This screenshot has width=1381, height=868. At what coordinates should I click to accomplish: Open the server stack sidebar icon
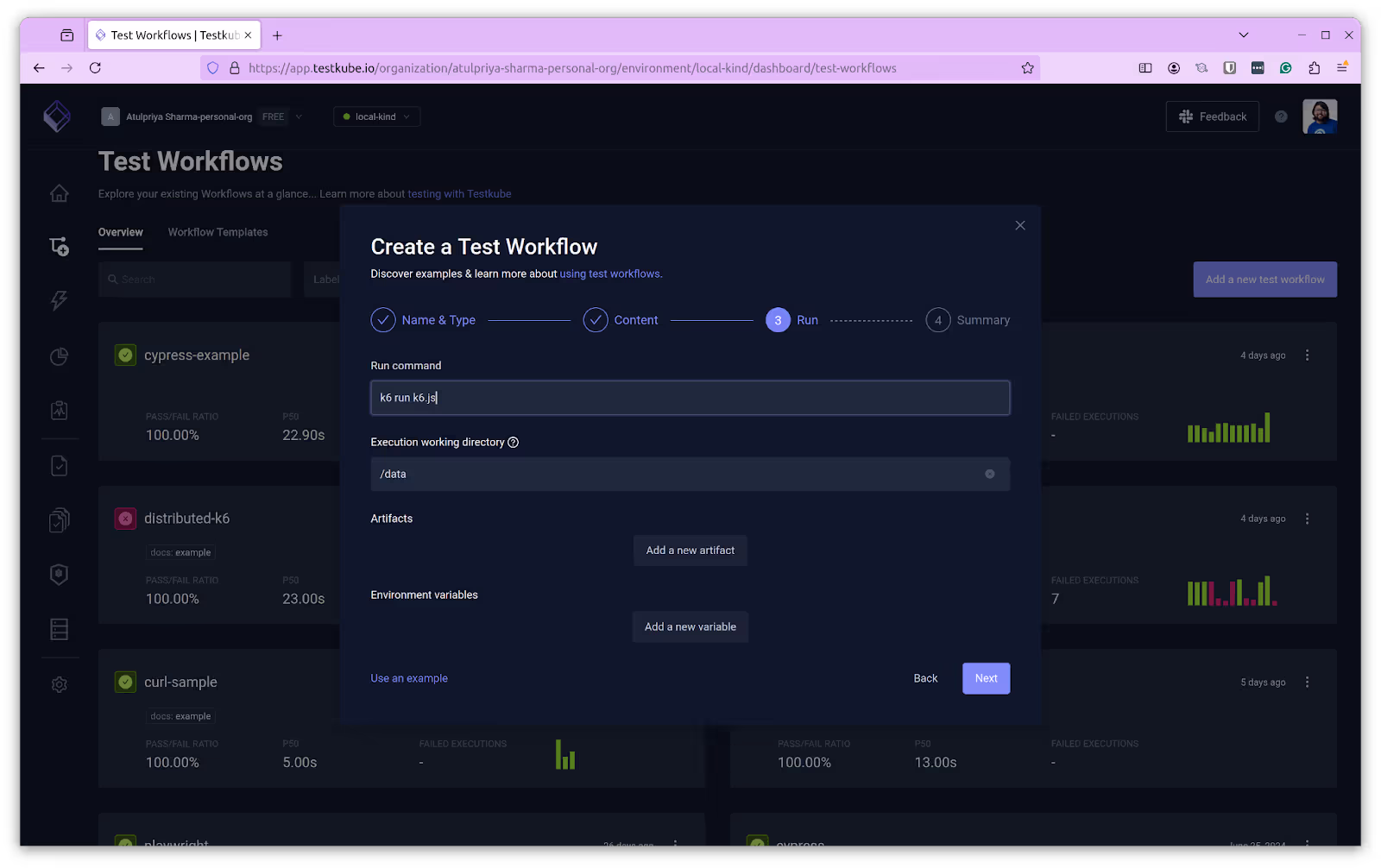coord(59,629)
